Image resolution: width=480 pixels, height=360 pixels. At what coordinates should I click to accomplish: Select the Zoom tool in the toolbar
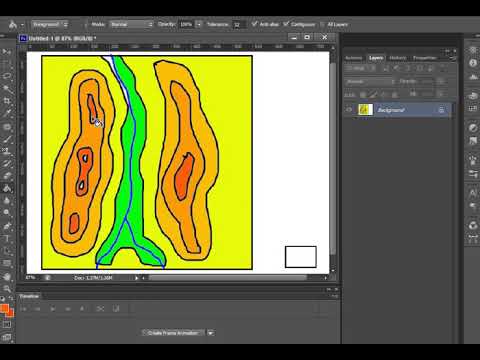click(x=7, y=289)
